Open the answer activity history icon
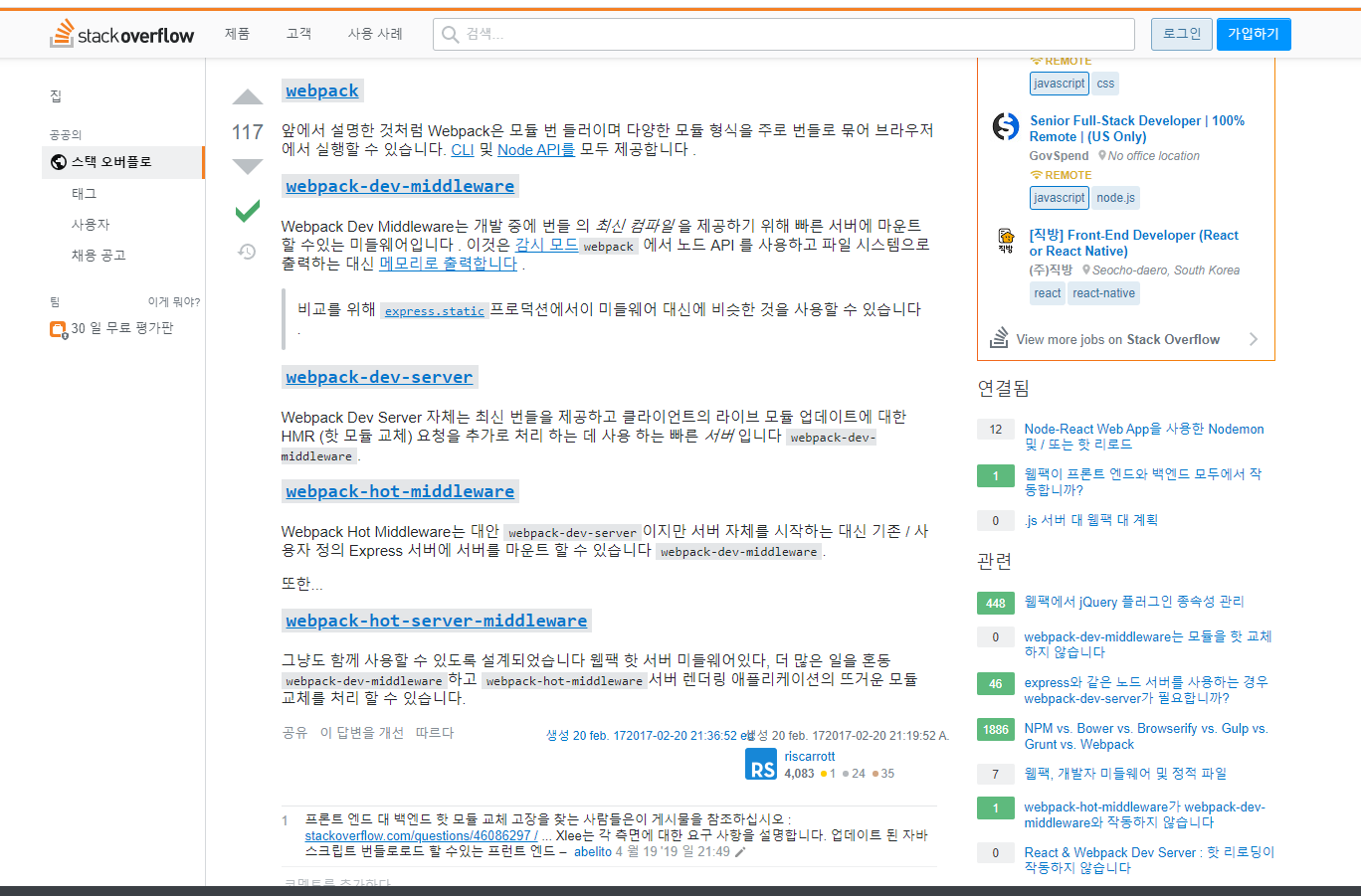The image size is (1361, 896). [248, 252]
